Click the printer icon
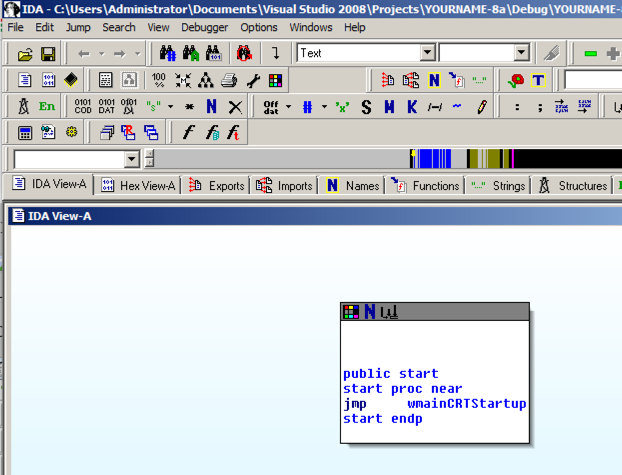622x475 pixels. [229, 81]
